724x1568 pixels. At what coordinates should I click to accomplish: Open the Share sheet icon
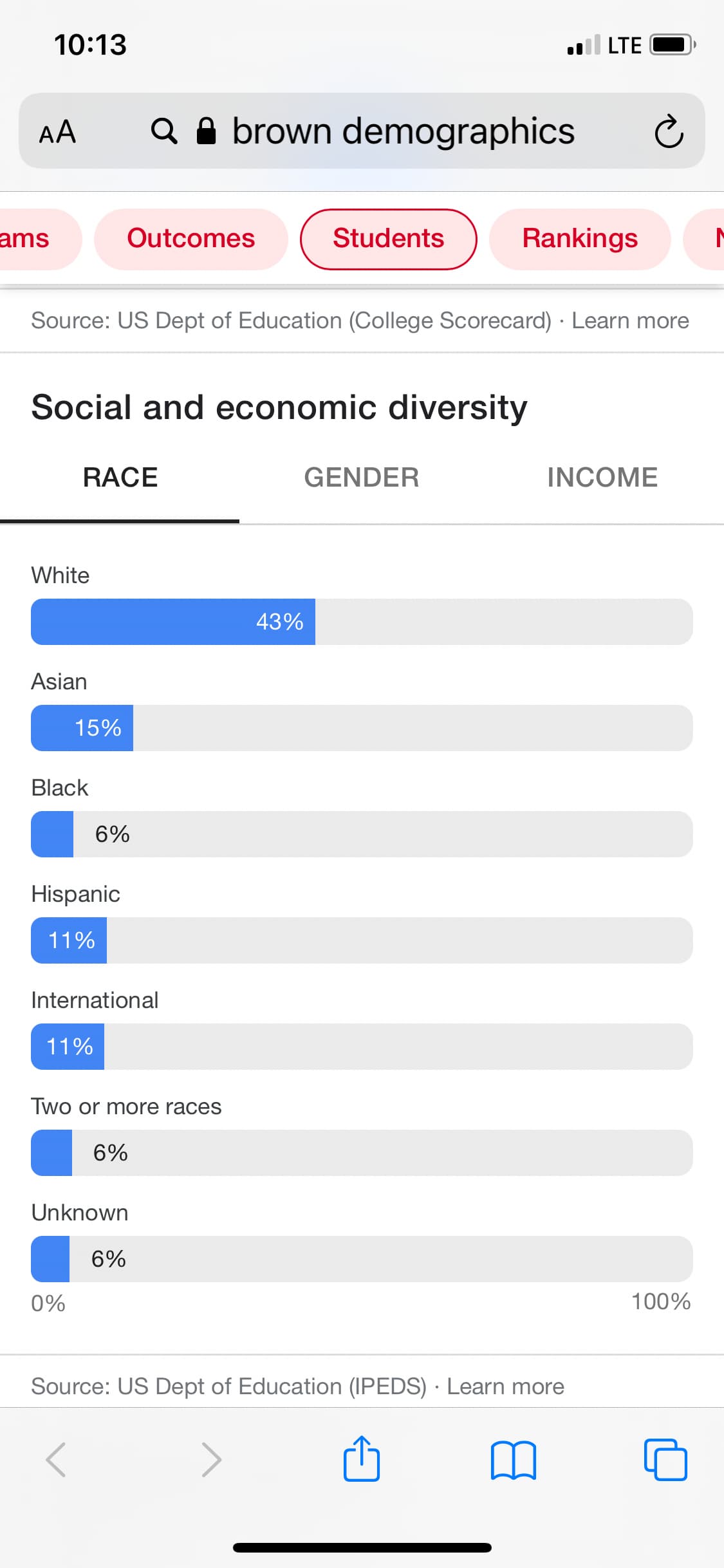pyautogui.click(x=362, y=1459)
